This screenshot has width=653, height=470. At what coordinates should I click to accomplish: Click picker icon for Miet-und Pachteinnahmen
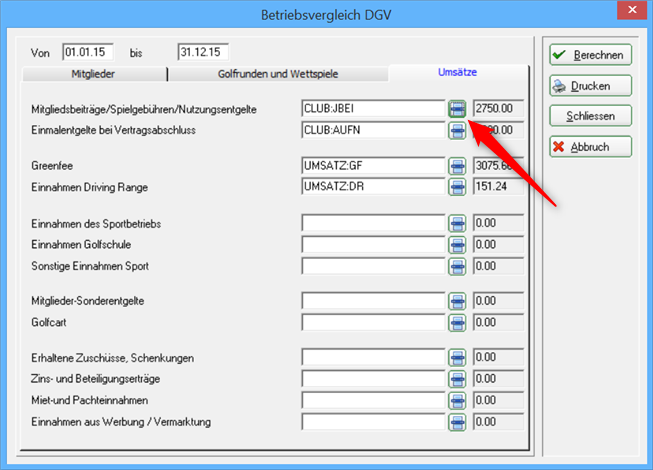[x=457, y=400]
